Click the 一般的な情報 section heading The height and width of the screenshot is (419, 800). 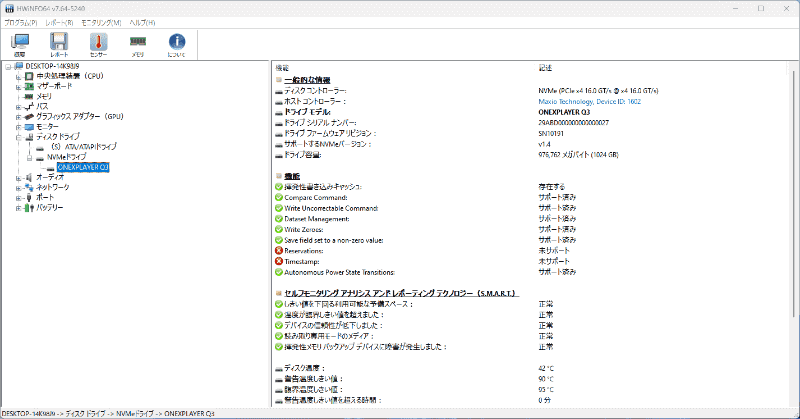click(x=307, y=80)
